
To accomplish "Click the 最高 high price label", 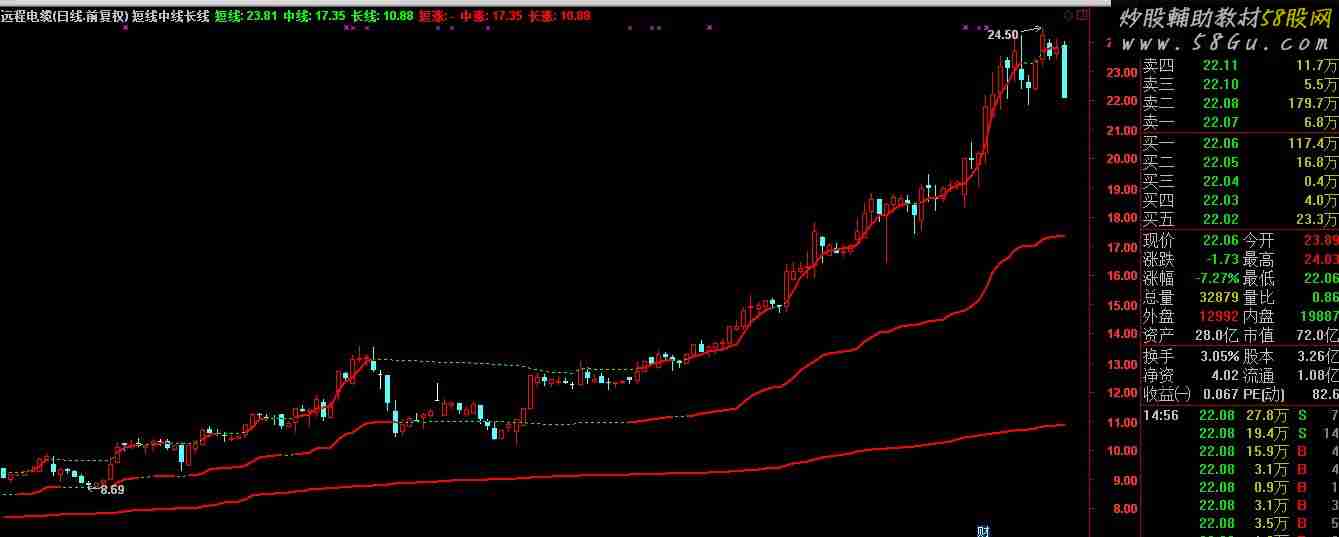I will point(1259,259).
